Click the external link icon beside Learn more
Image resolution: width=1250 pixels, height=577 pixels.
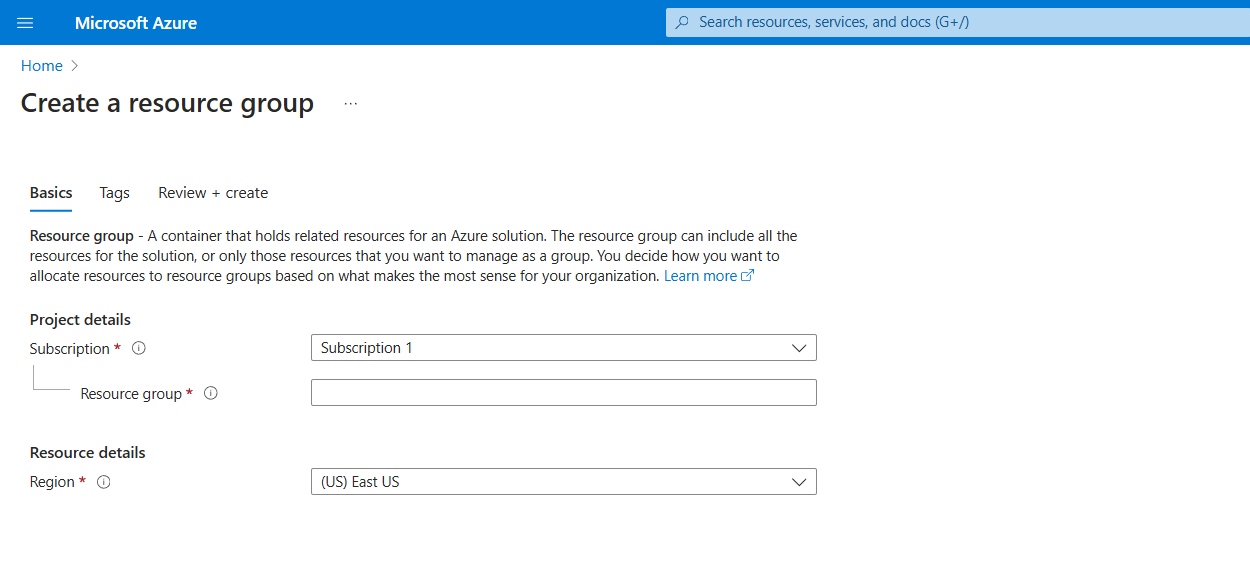[x=746, y=275]
